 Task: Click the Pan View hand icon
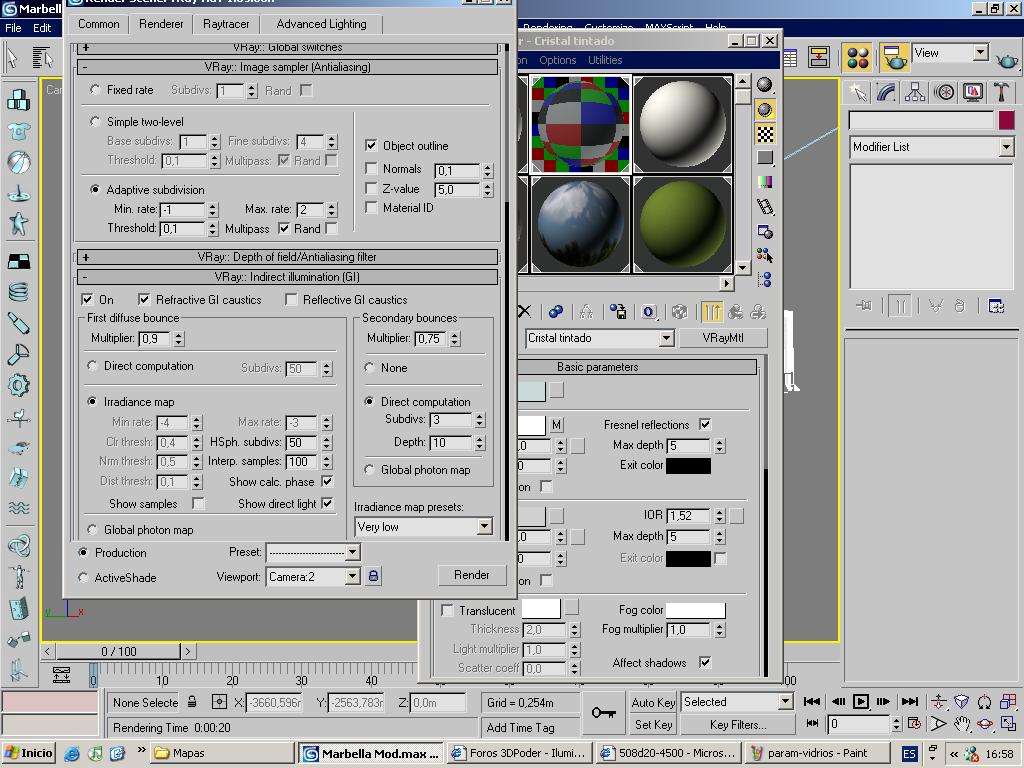tap(961, 724)
